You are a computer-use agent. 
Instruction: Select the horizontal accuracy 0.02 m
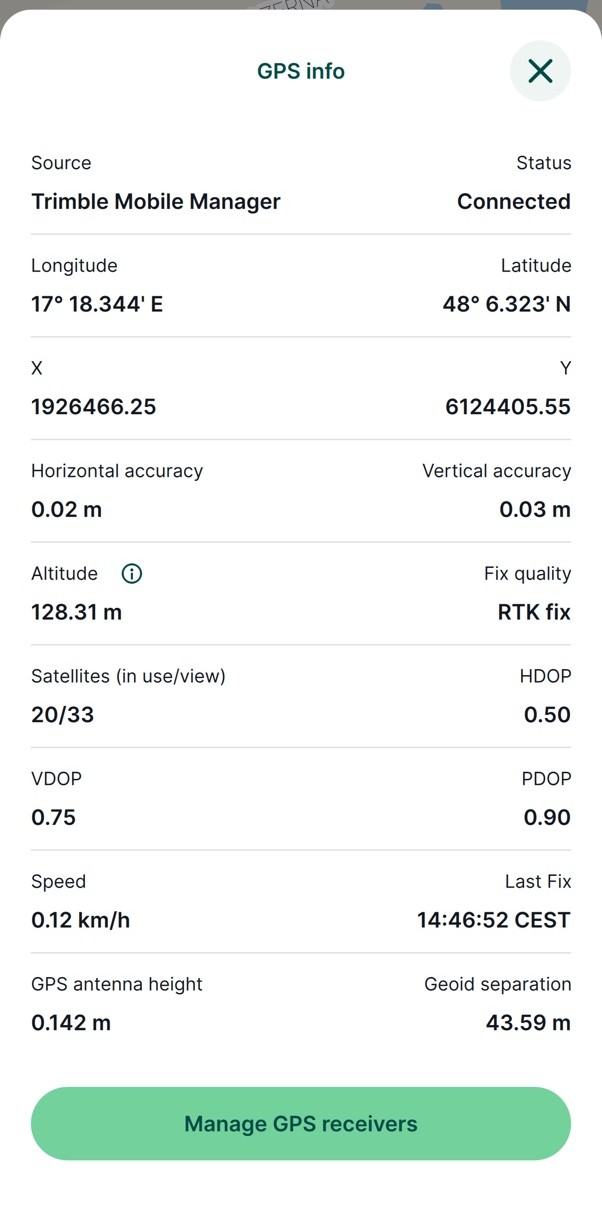[x=67, y=510]
